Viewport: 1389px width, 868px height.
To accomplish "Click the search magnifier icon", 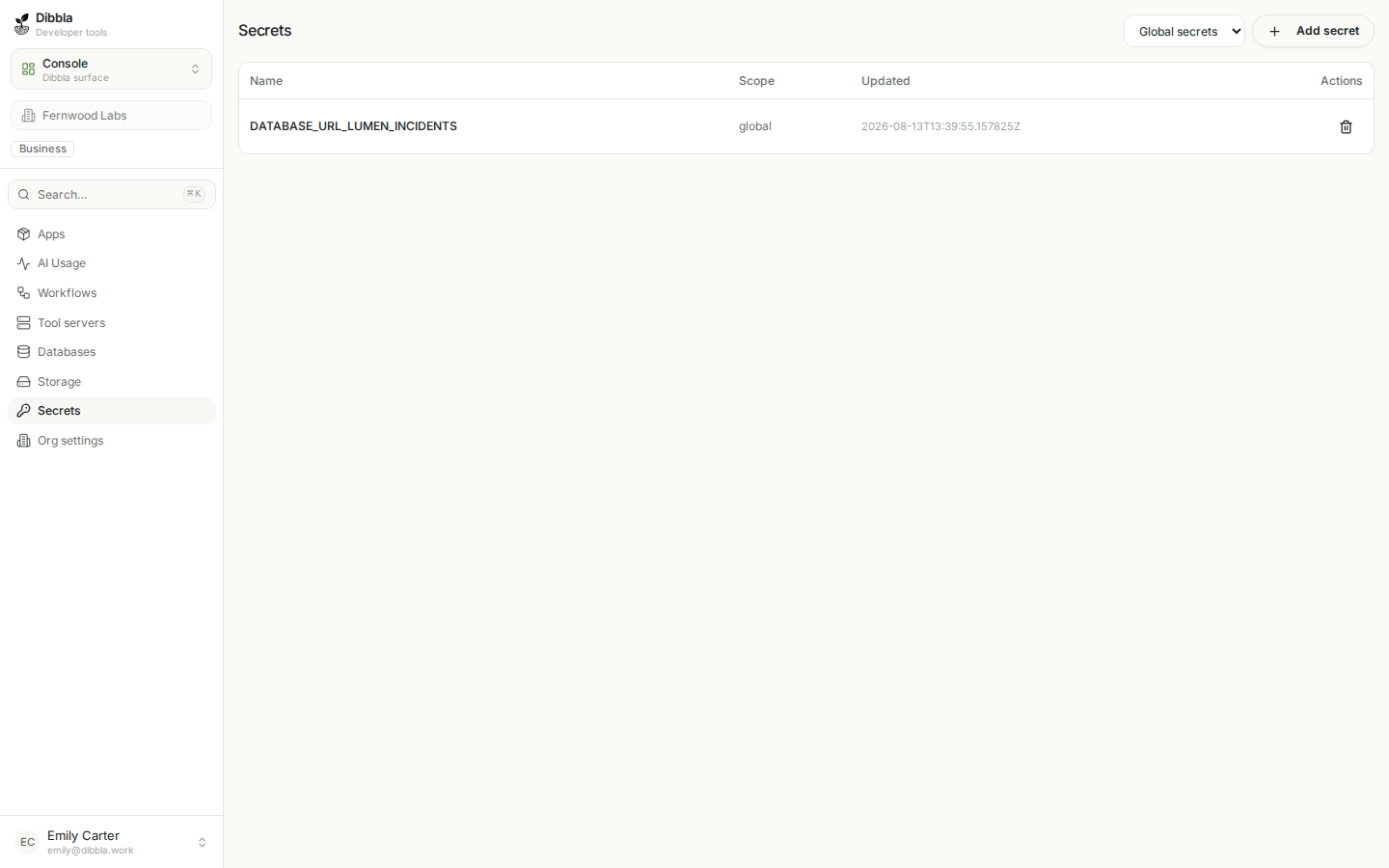I will [x=24, y=195].
